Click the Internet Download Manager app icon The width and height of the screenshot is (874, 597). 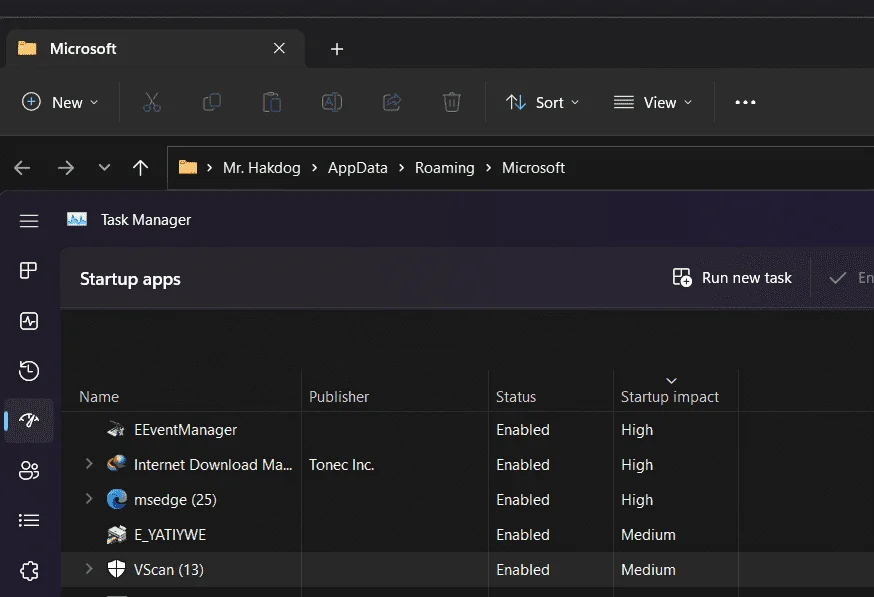click(116, 464)
